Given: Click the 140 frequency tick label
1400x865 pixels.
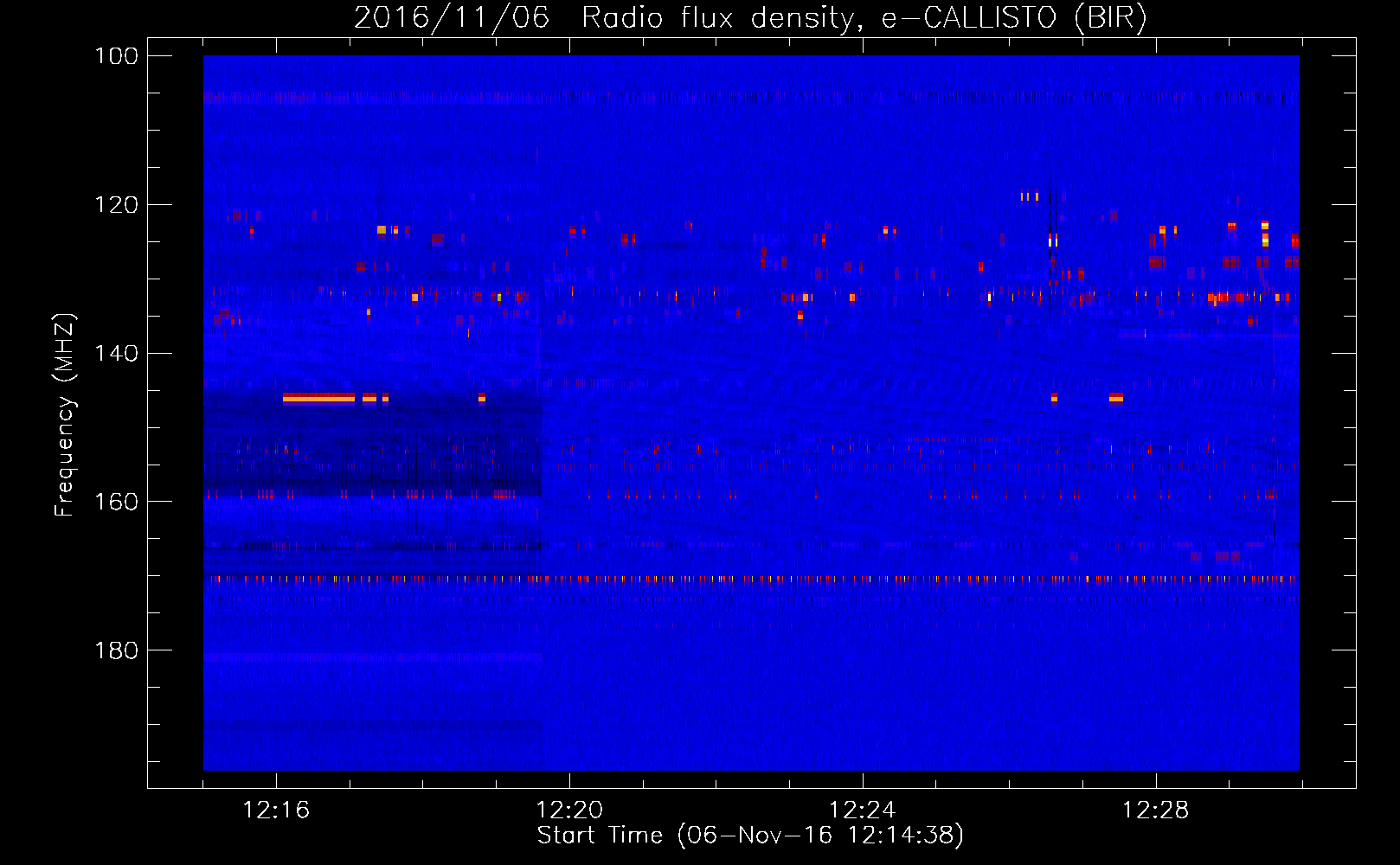Looking at the screenshot, I should tap(116, 354).
